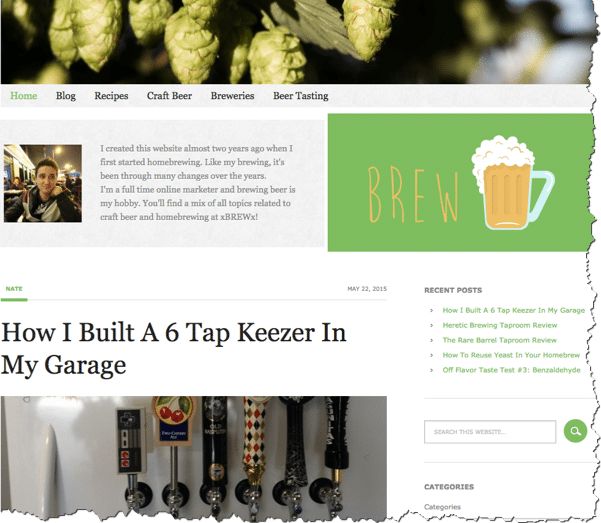
Task: Open How To Reuse Yeast post
Action: point(511,355)
